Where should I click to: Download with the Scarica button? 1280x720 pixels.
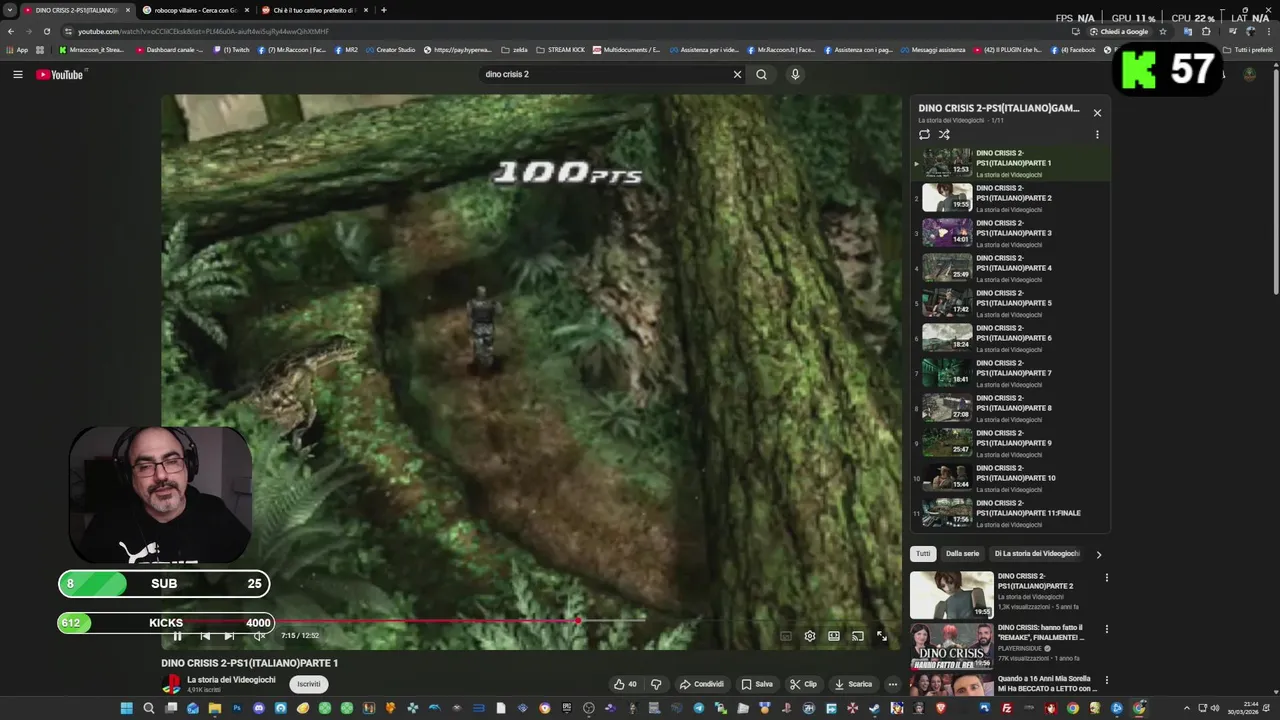tap(853, 684)
